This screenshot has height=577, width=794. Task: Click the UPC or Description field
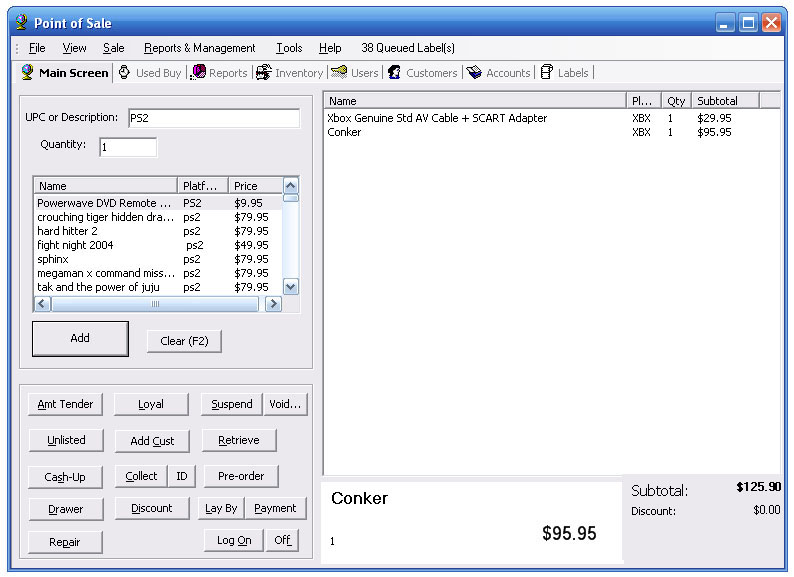[213, 118]
